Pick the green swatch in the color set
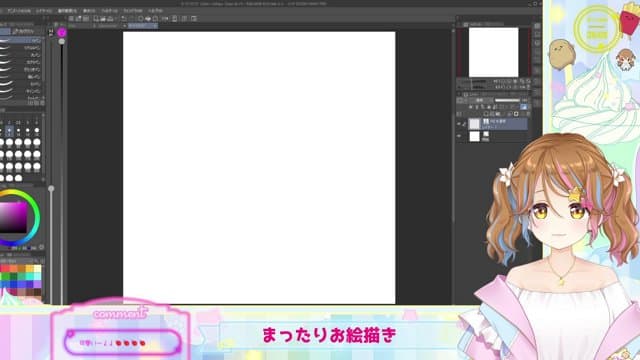640x360 pixels. click(5, 276)
